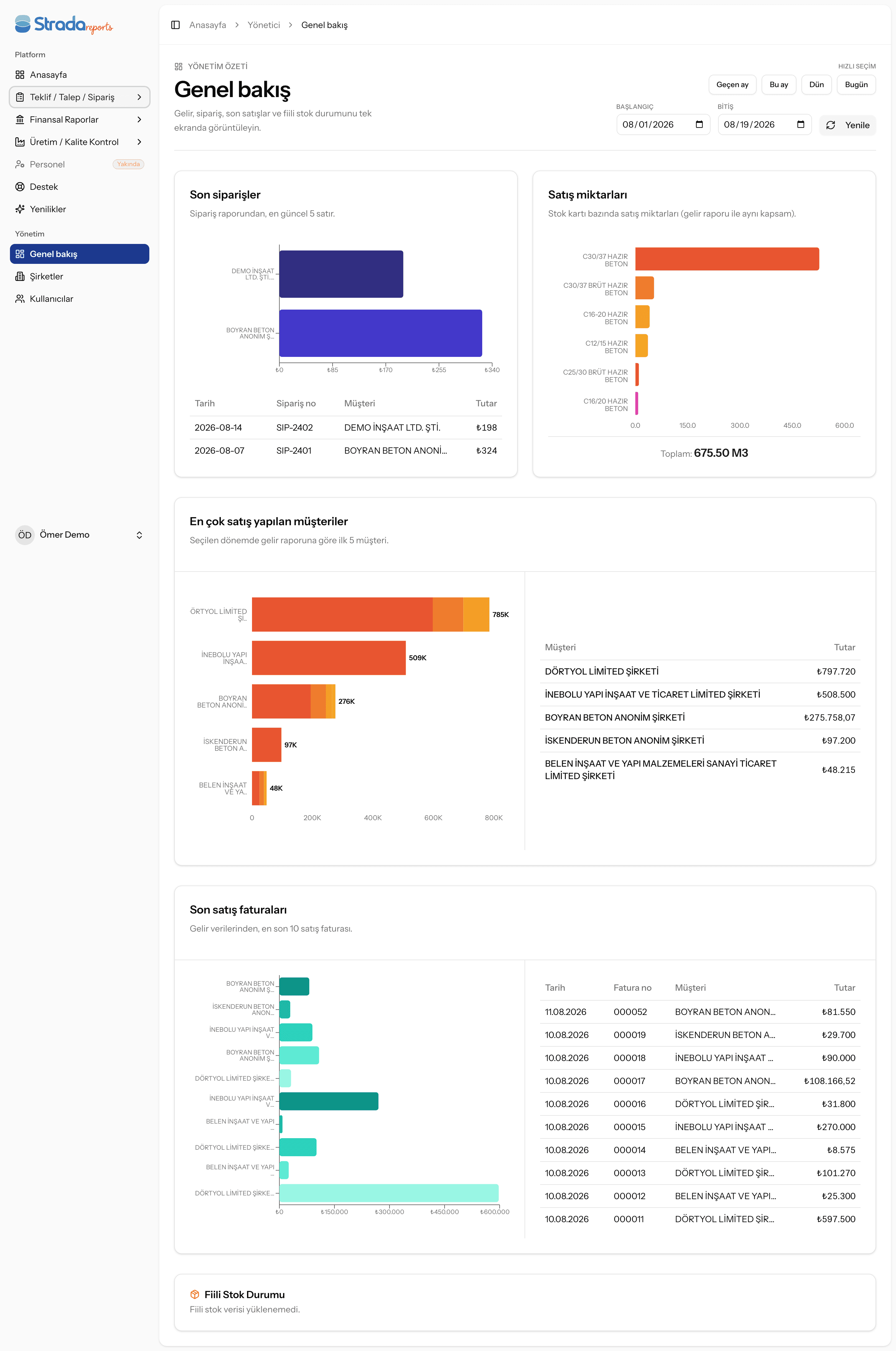Open the Ömer Demo account switcher
This screenshot has height=1351, width=896.
[x=79, y=535]
